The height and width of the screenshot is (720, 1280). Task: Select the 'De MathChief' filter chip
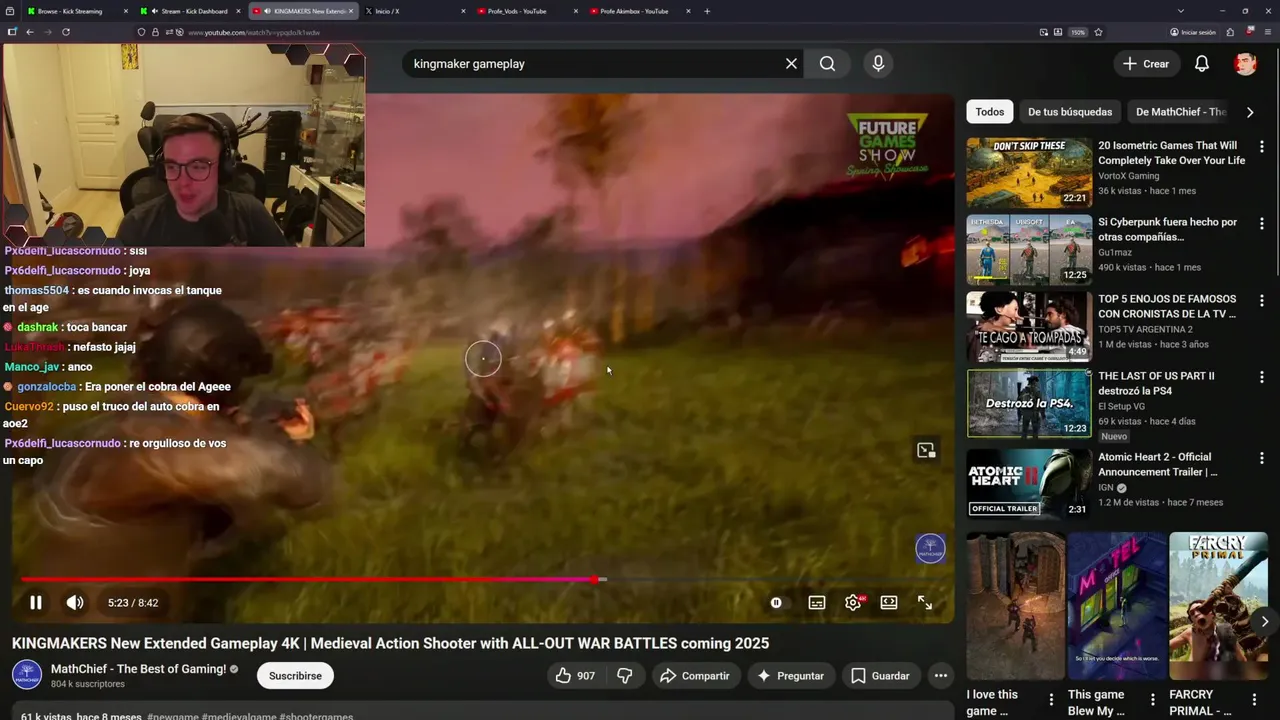click(x=1181, y=112)
